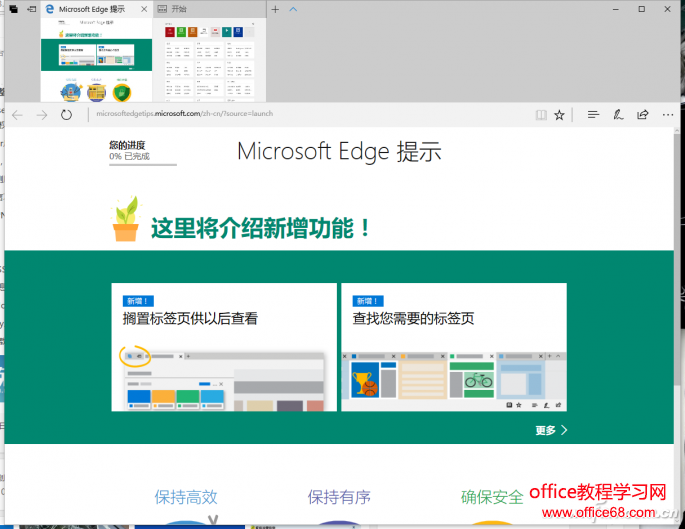Screen dimensions: 685x529
Task: Make a web note pen icon
Action: (x=618, y=115)
